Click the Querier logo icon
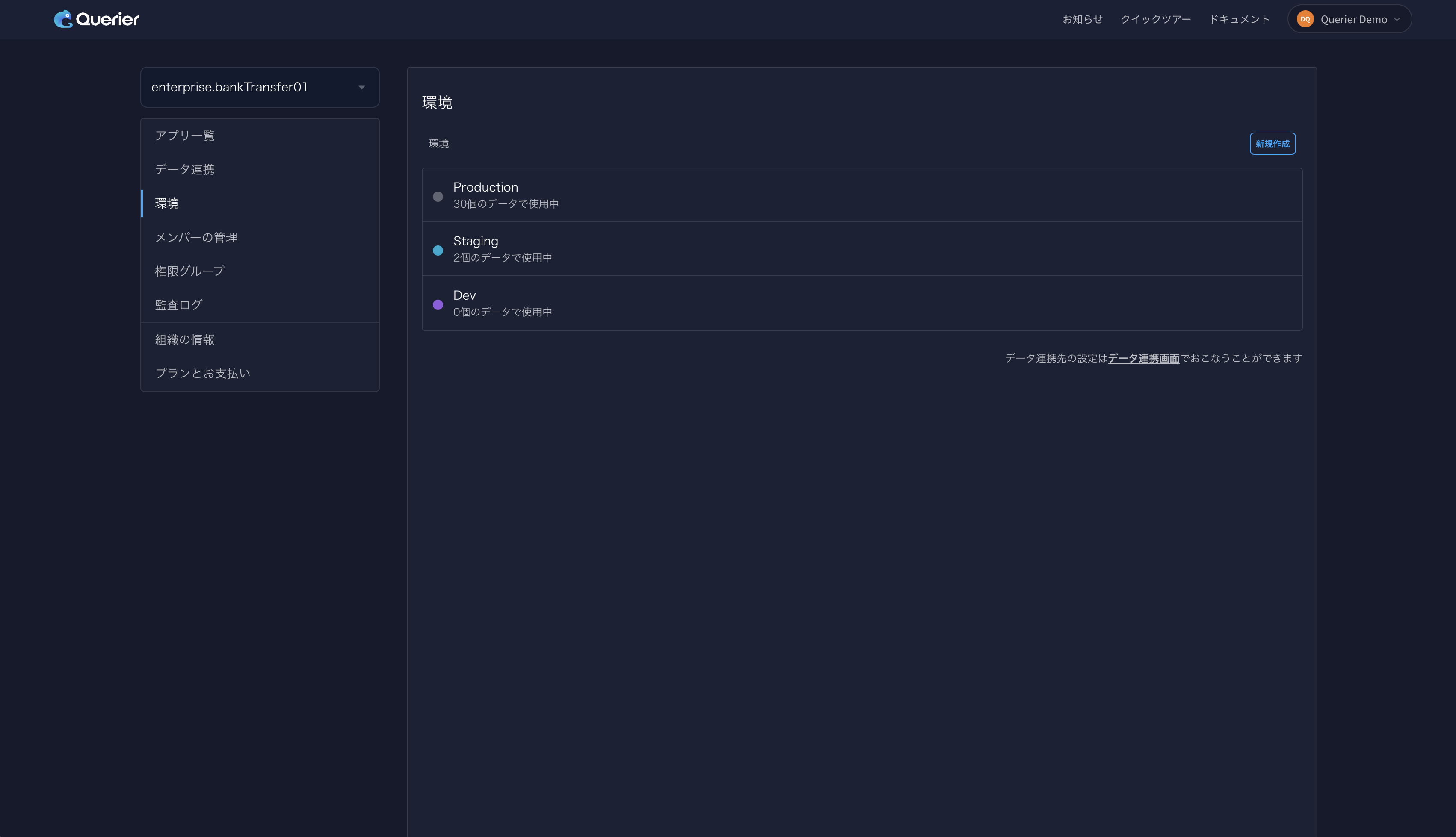This screenshot has width=1456, height=837. 63,19
